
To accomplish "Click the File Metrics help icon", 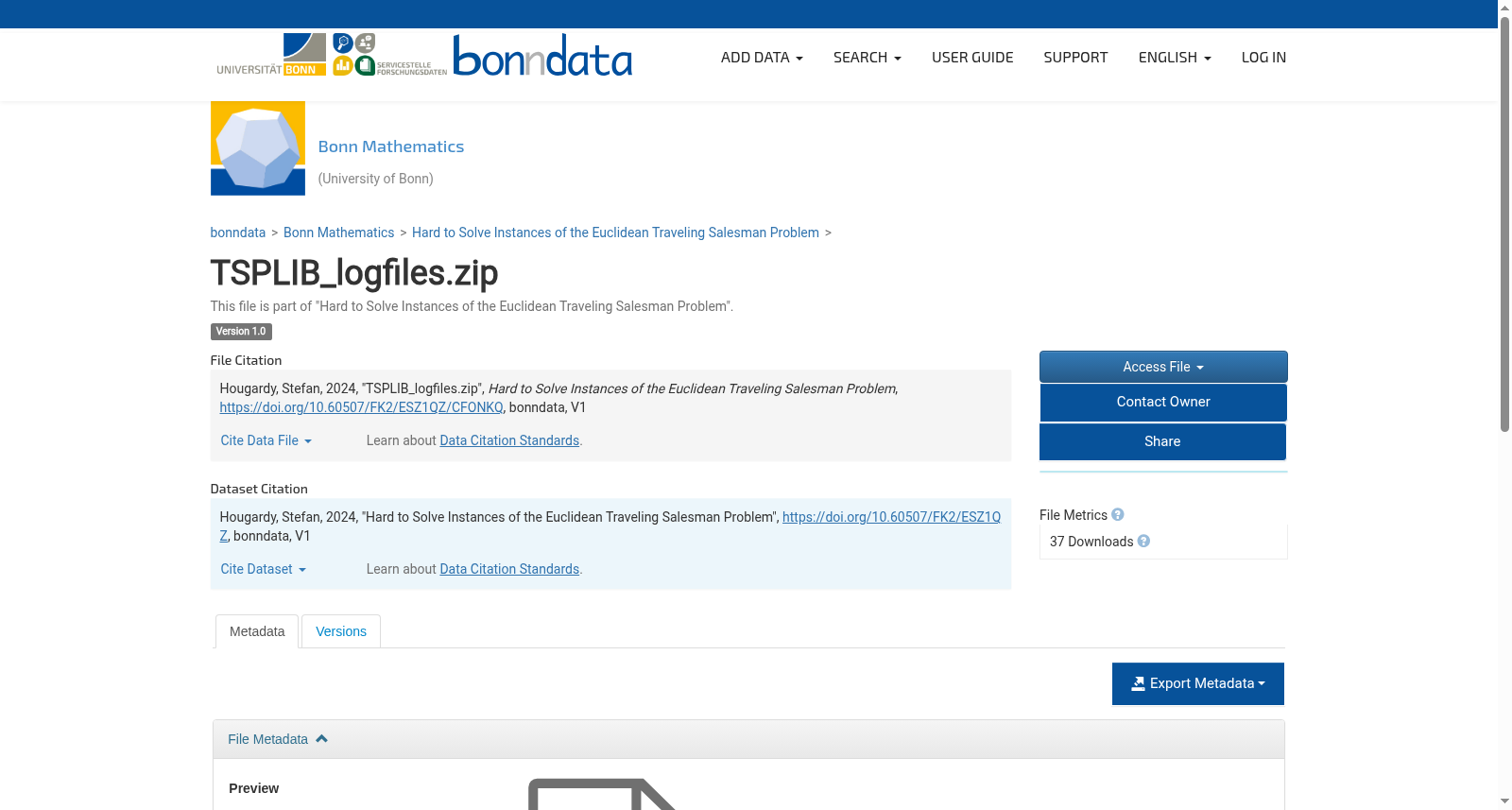I will (1118, 515).
